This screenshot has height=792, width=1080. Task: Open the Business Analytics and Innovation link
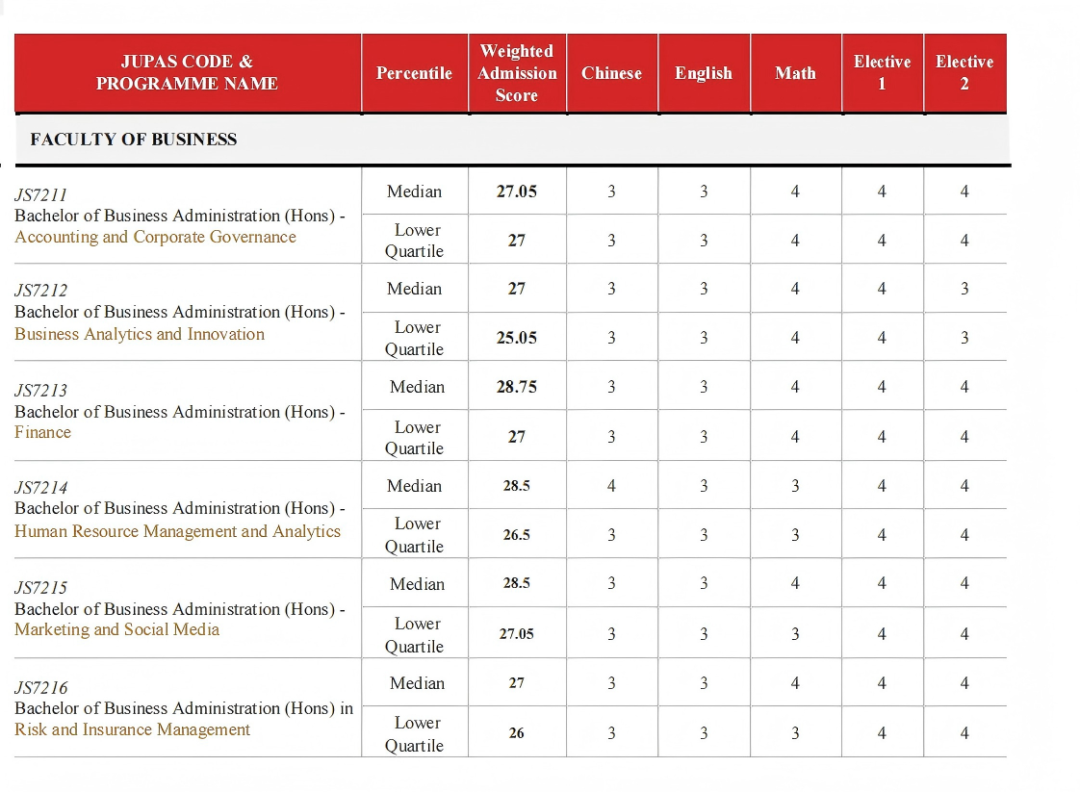(139, 334)
